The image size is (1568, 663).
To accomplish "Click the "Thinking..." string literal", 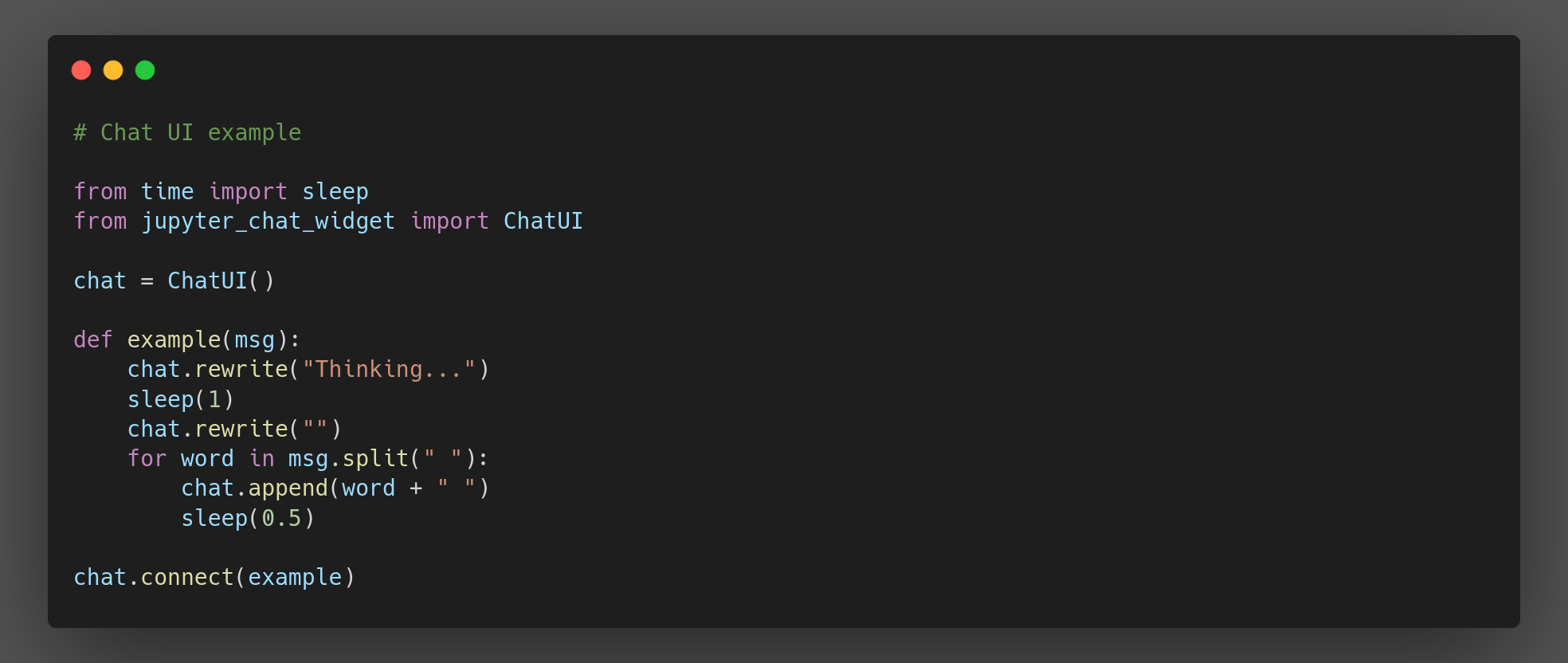I will pyautogui.click(x=389, y=370).
